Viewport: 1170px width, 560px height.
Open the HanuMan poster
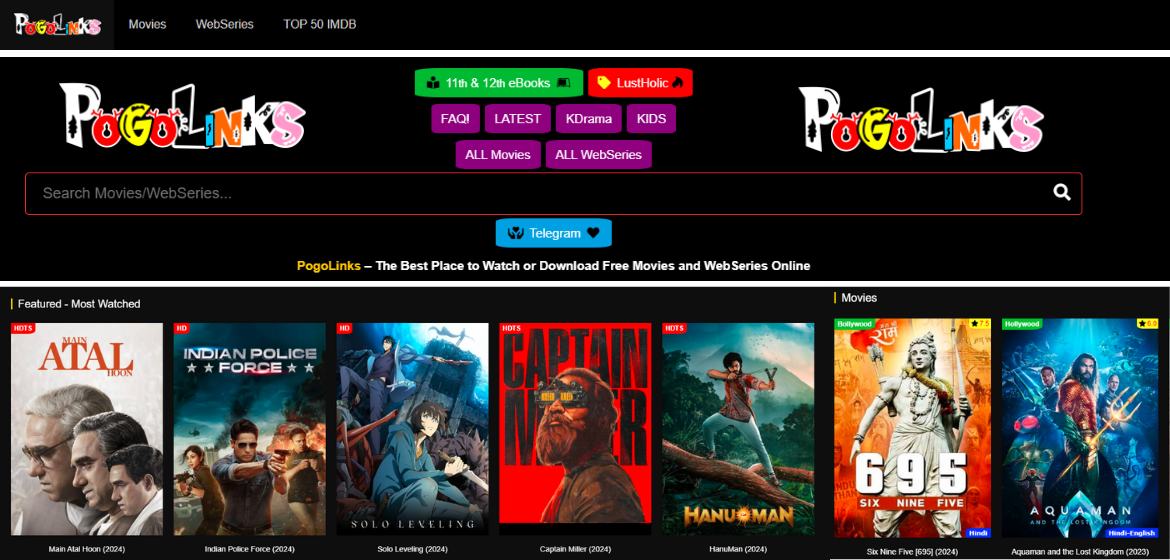[738, 429]
